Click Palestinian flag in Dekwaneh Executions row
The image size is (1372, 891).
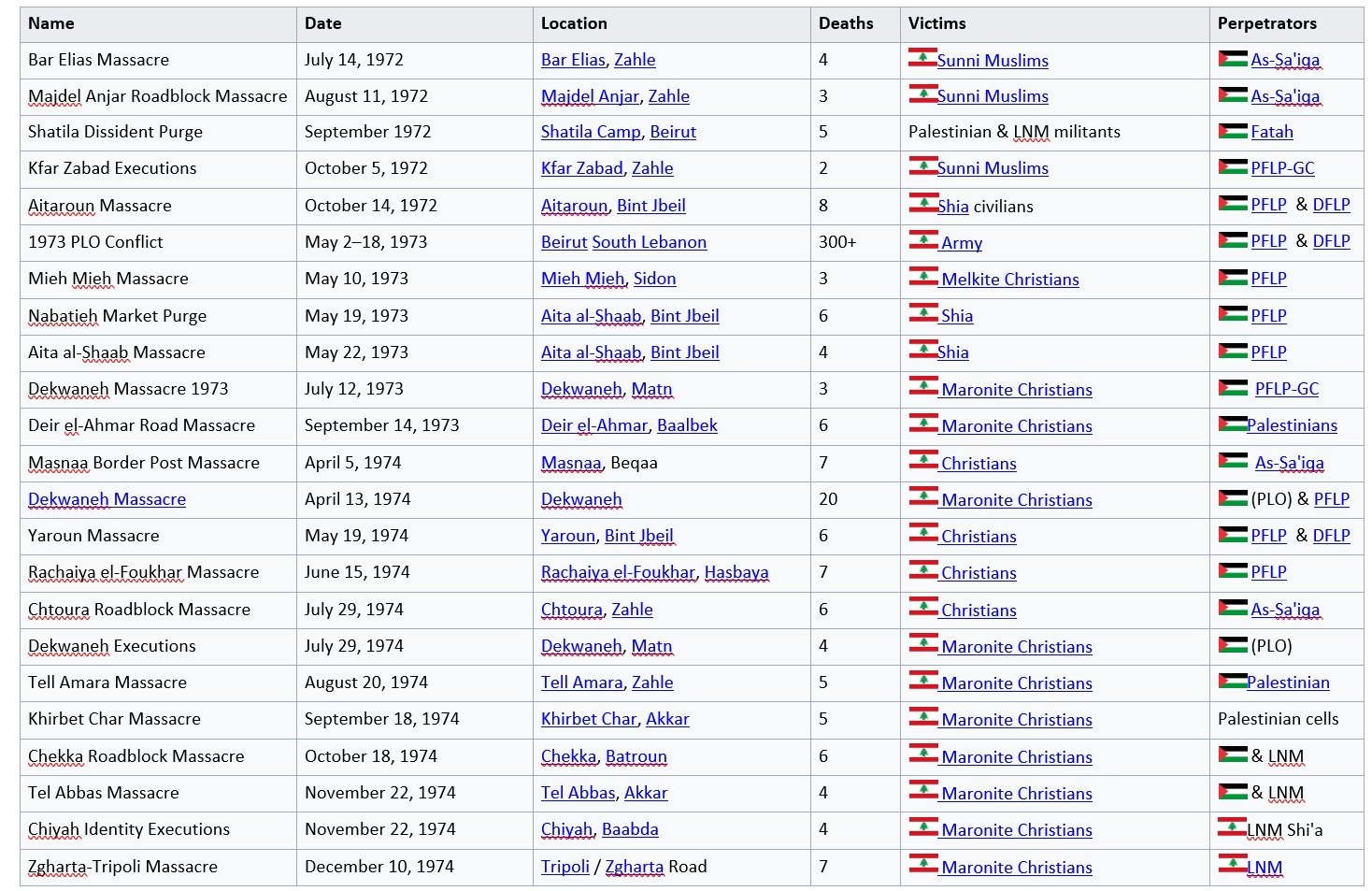pyautogui.click(x=1233, y=645)
